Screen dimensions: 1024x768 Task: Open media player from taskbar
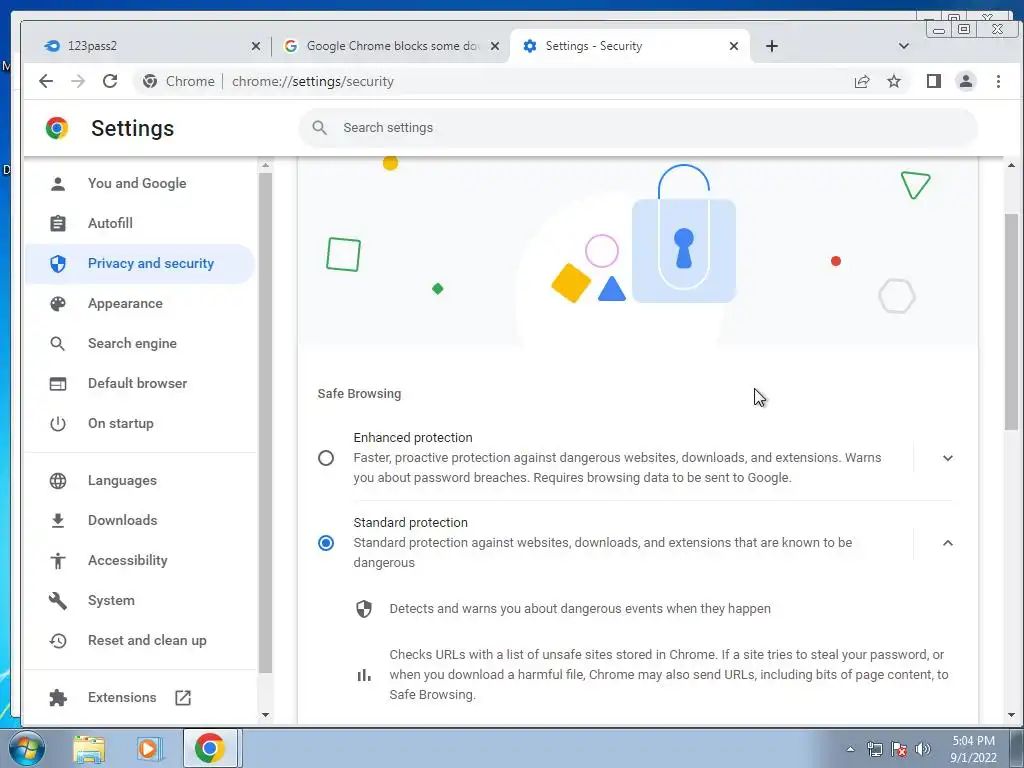pyautogui.click(x=148, y=748)
